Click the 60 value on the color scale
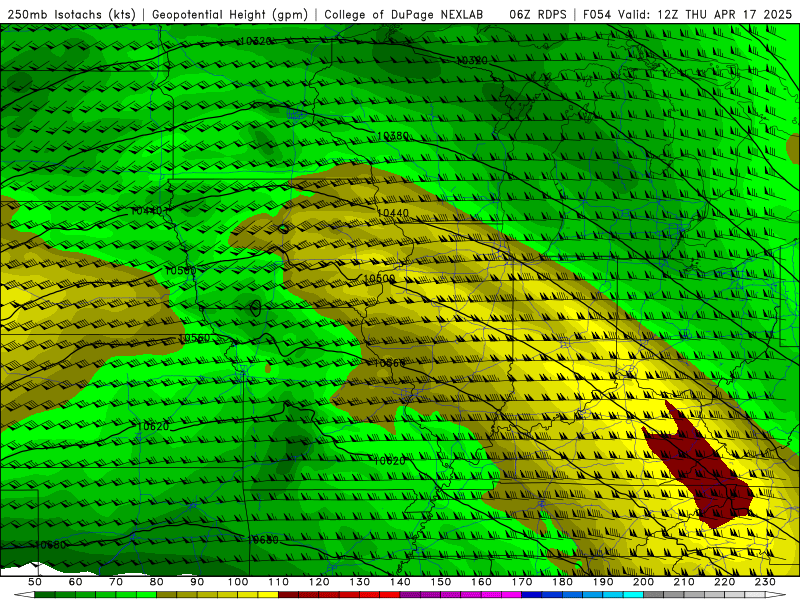 [x=75, y=582]
